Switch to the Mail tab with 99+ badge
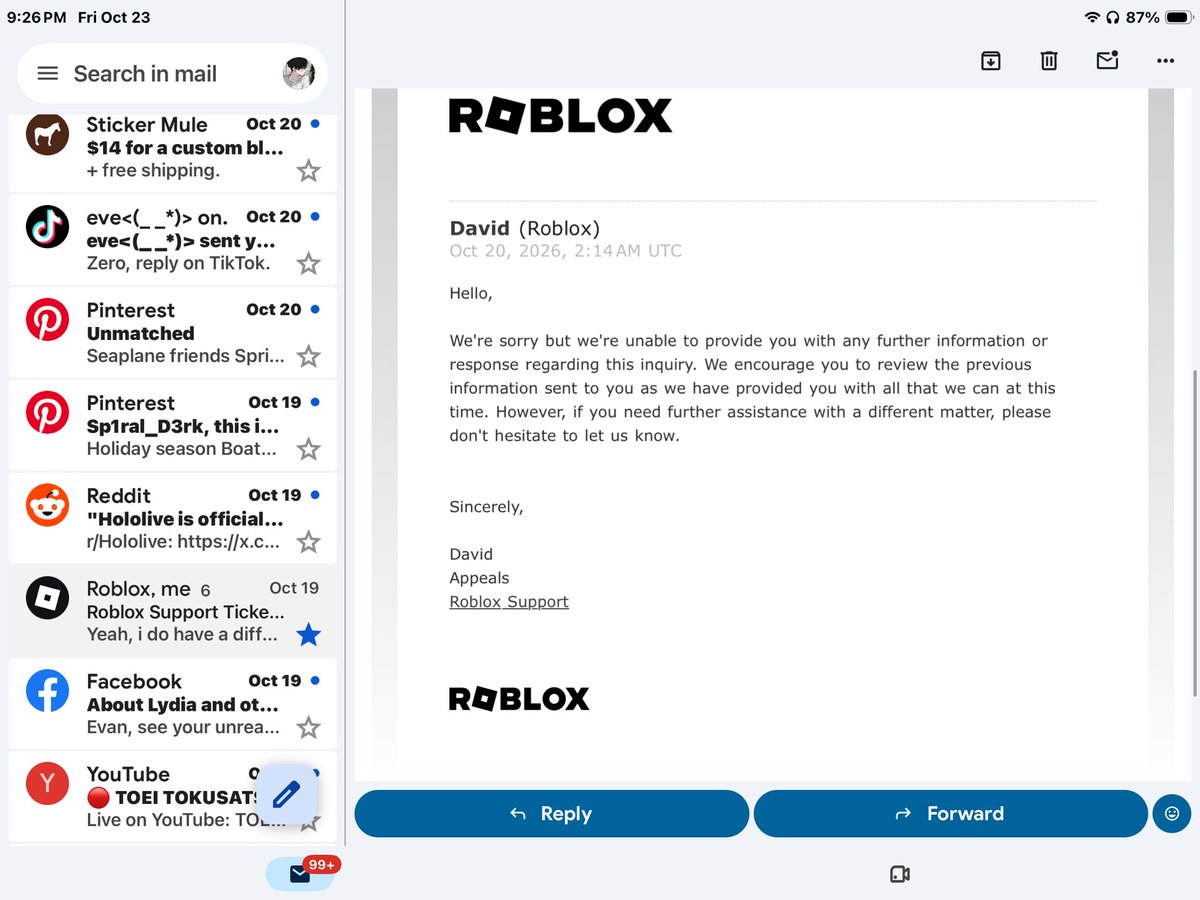The width and height of the screenshot is (1200, 900). [301, 873]
